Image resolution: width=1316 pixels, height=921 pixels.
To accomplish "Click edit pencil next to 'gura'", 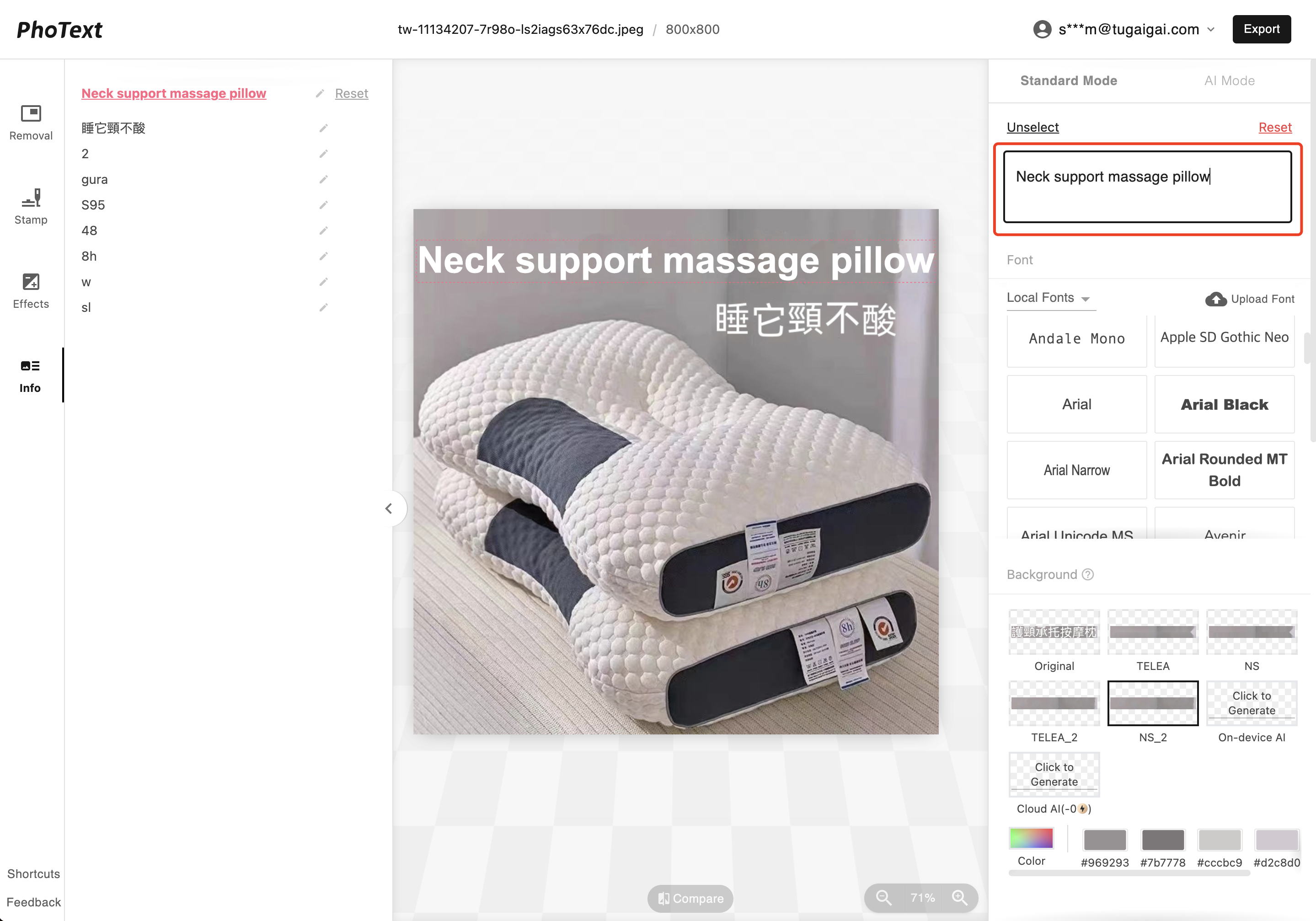I will coord(323,179).
